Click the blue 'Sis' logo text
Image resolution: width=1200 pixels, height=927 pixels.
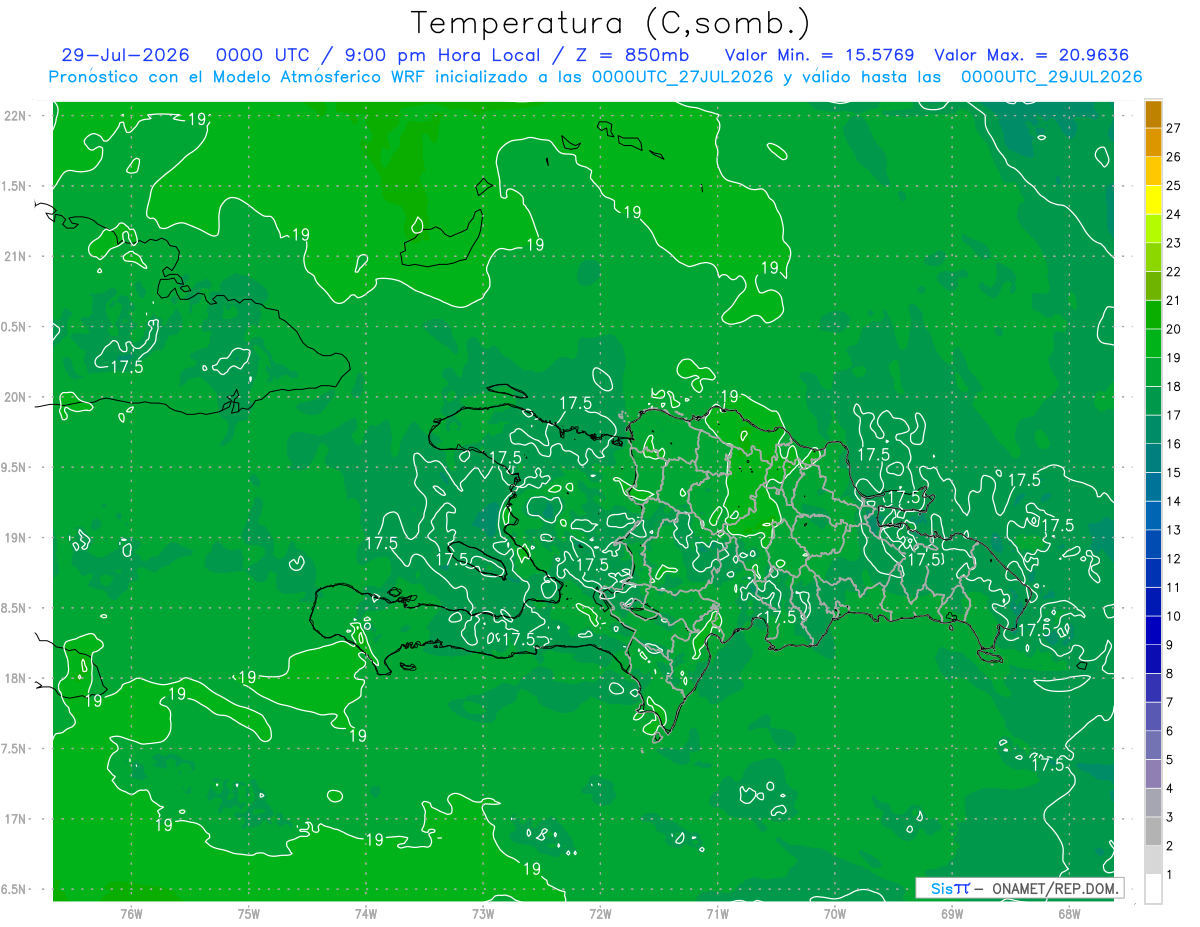(x=944, y=888)
